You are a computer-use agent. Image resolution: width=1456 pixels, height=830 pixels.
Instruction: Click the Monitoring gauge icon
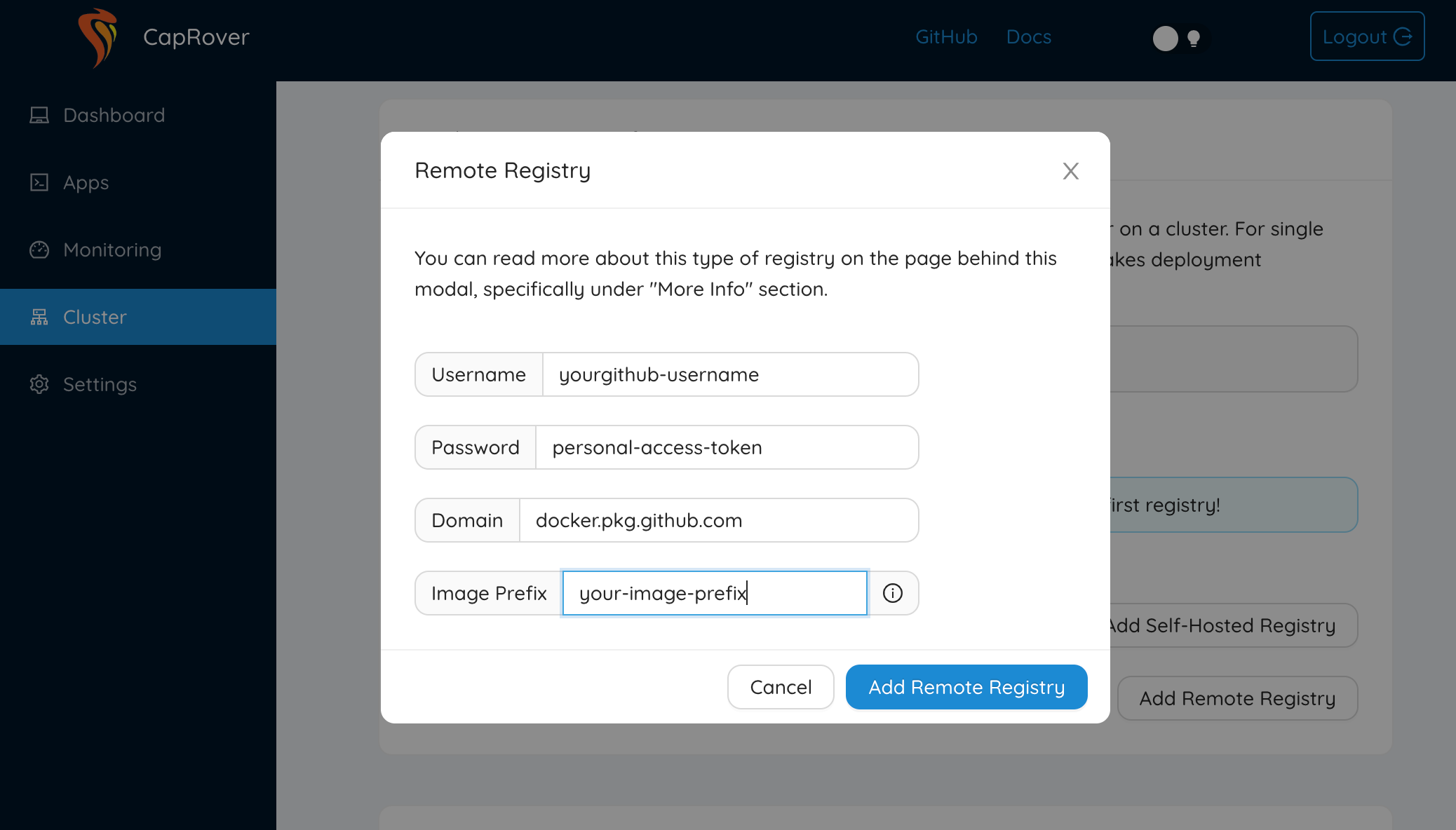[39, 250]
